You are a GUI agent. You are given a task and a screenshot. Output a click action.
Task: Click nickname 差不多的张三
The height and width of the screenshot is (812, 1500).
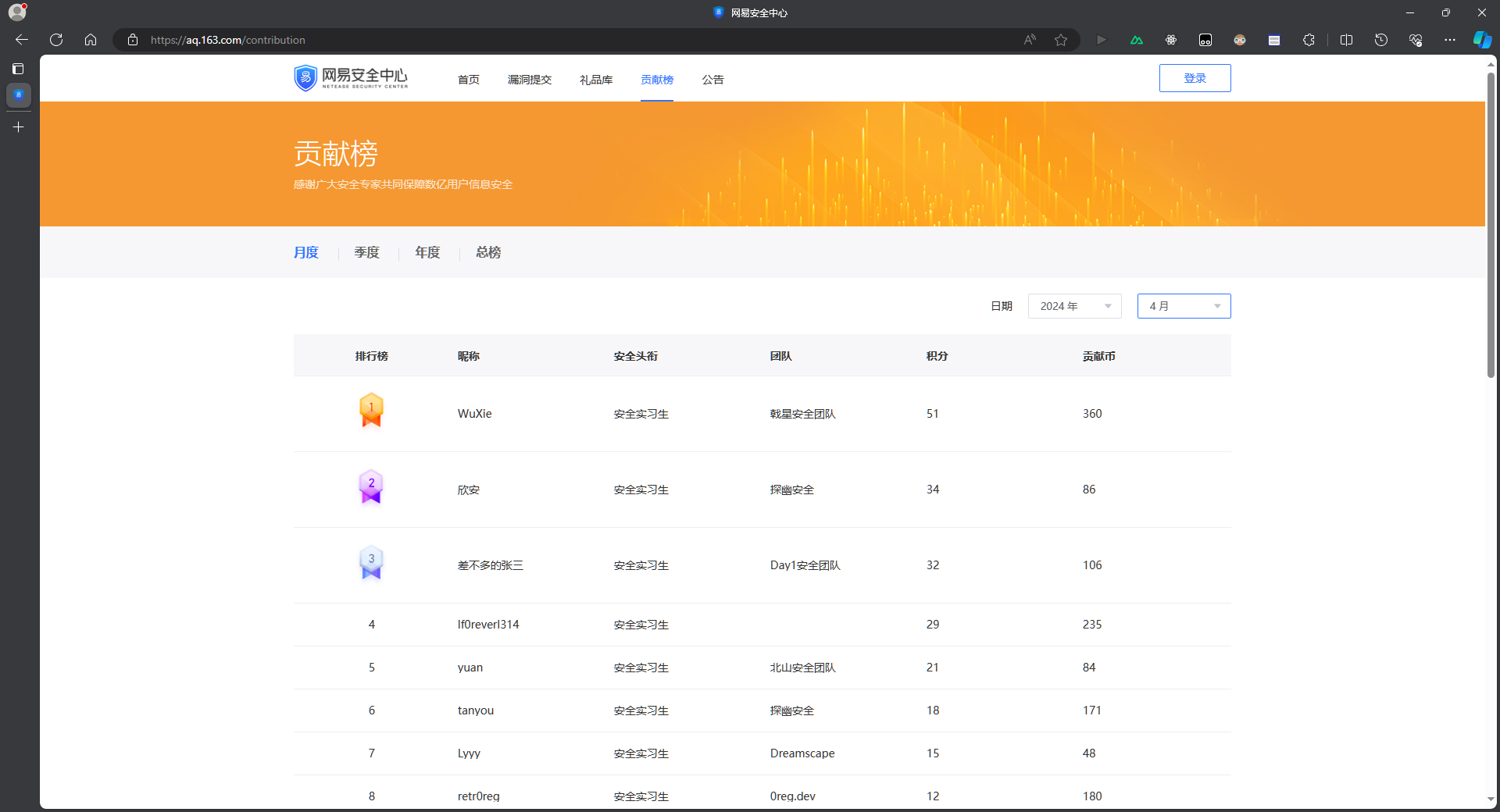pyautogui.click(x=491, y=565)
